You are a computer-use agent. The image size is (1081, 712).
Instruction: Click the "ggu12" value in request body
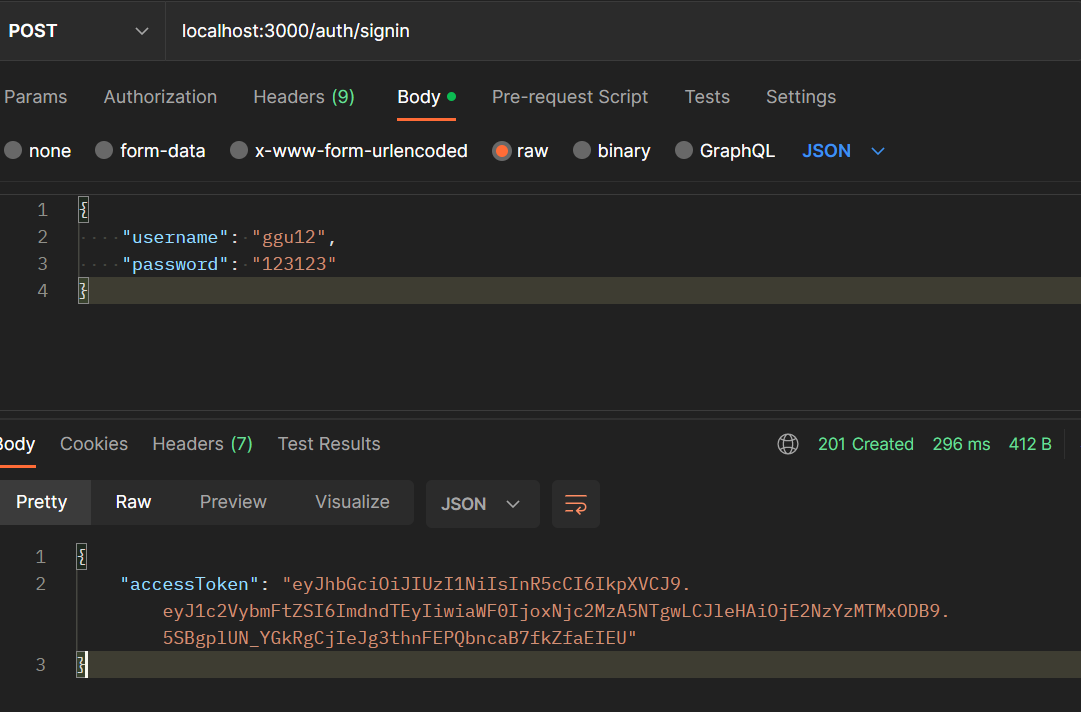[x=289, y=237]
